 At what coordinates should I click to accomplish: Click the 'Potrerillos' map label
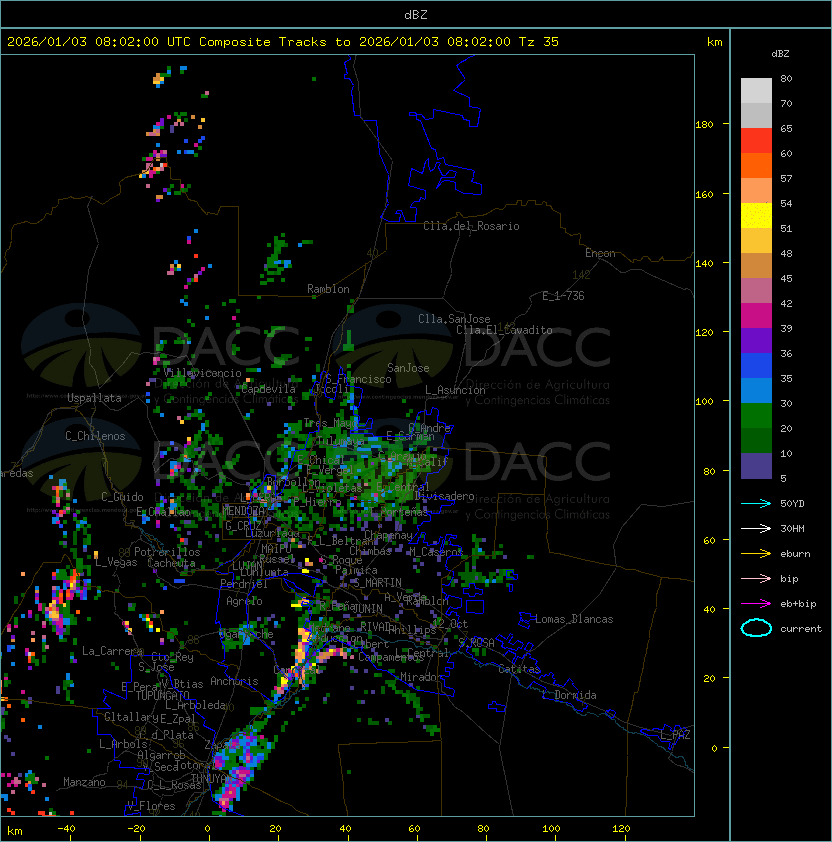pyautogui.click(x=167, y=552)
